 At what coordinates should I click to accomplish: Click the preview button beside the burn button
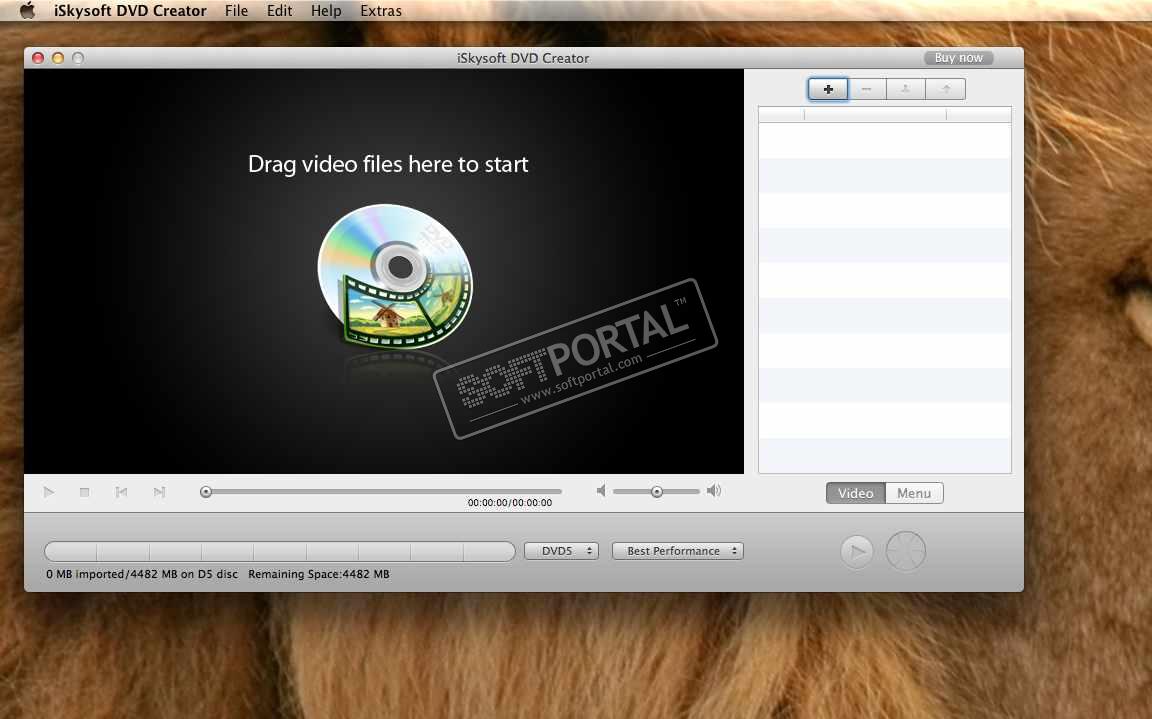pyautogui.click(x=857, y=551)
